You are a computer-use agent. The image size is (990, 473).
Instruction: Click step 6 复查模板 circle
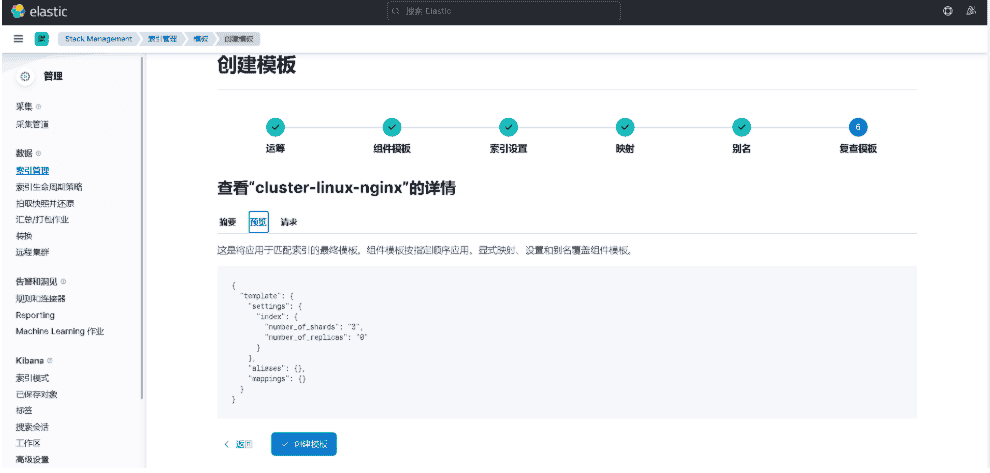click(858, 128)
